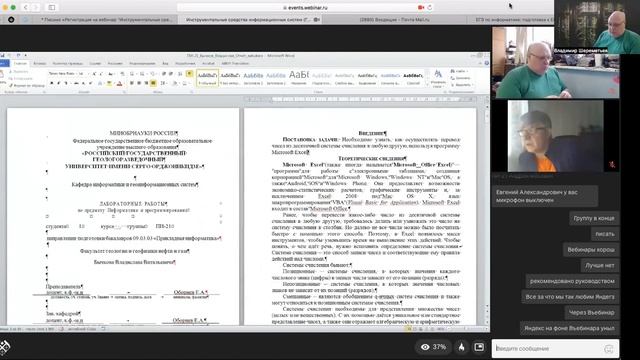Open line spacing dropdown

click(164, 83)
